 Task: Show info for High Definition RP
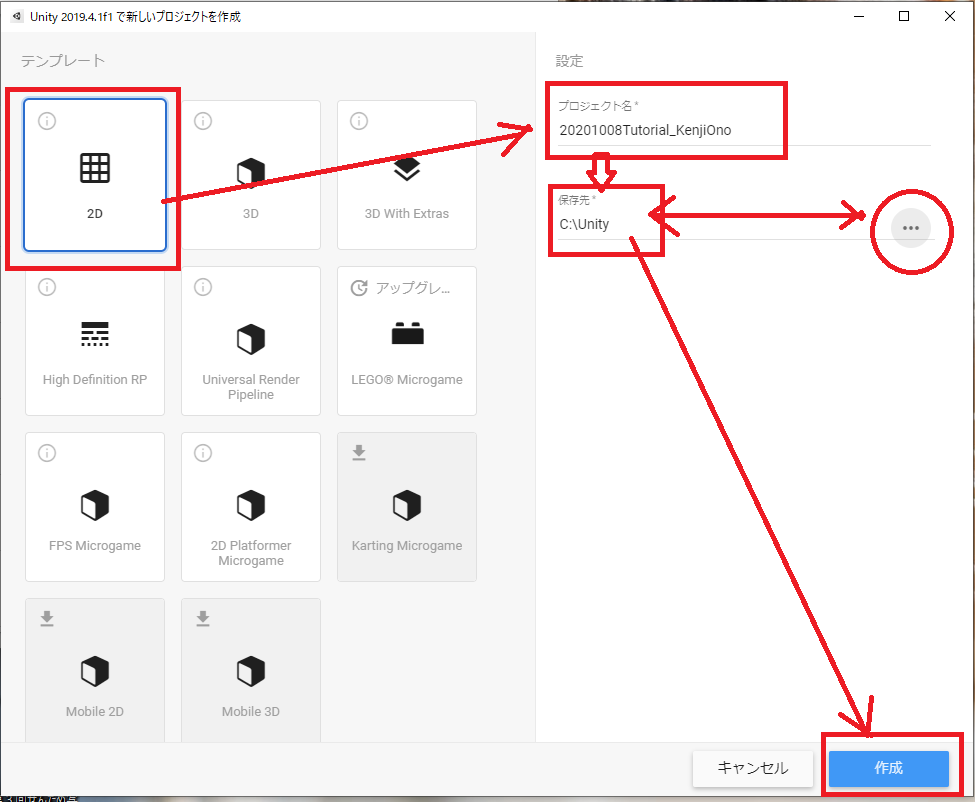point(47,287)
